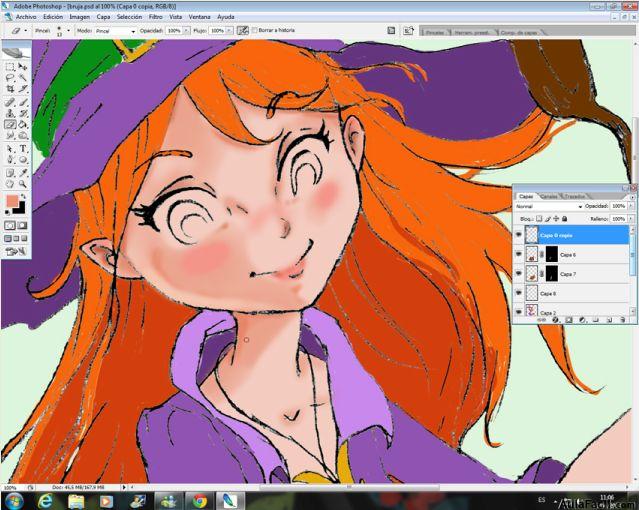Screen dimensions: 639x510
Task: Select the Zoom tool
Action: [23, 184]
